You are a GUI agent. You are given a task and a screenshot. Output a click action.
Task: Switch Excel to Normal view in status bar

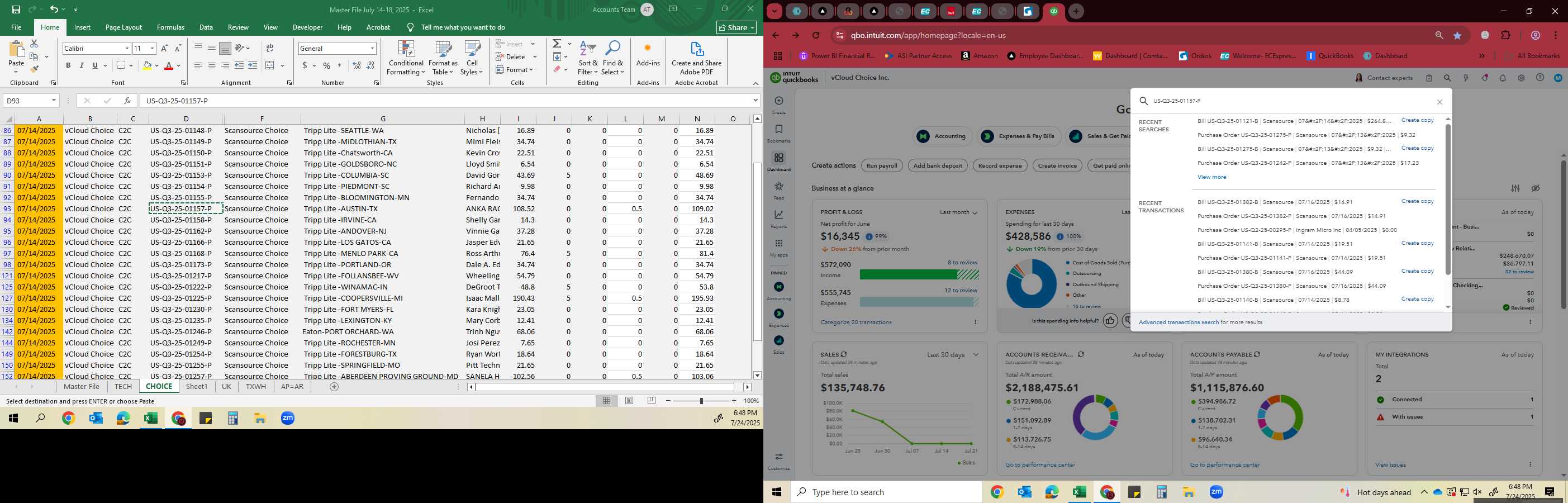606,401
